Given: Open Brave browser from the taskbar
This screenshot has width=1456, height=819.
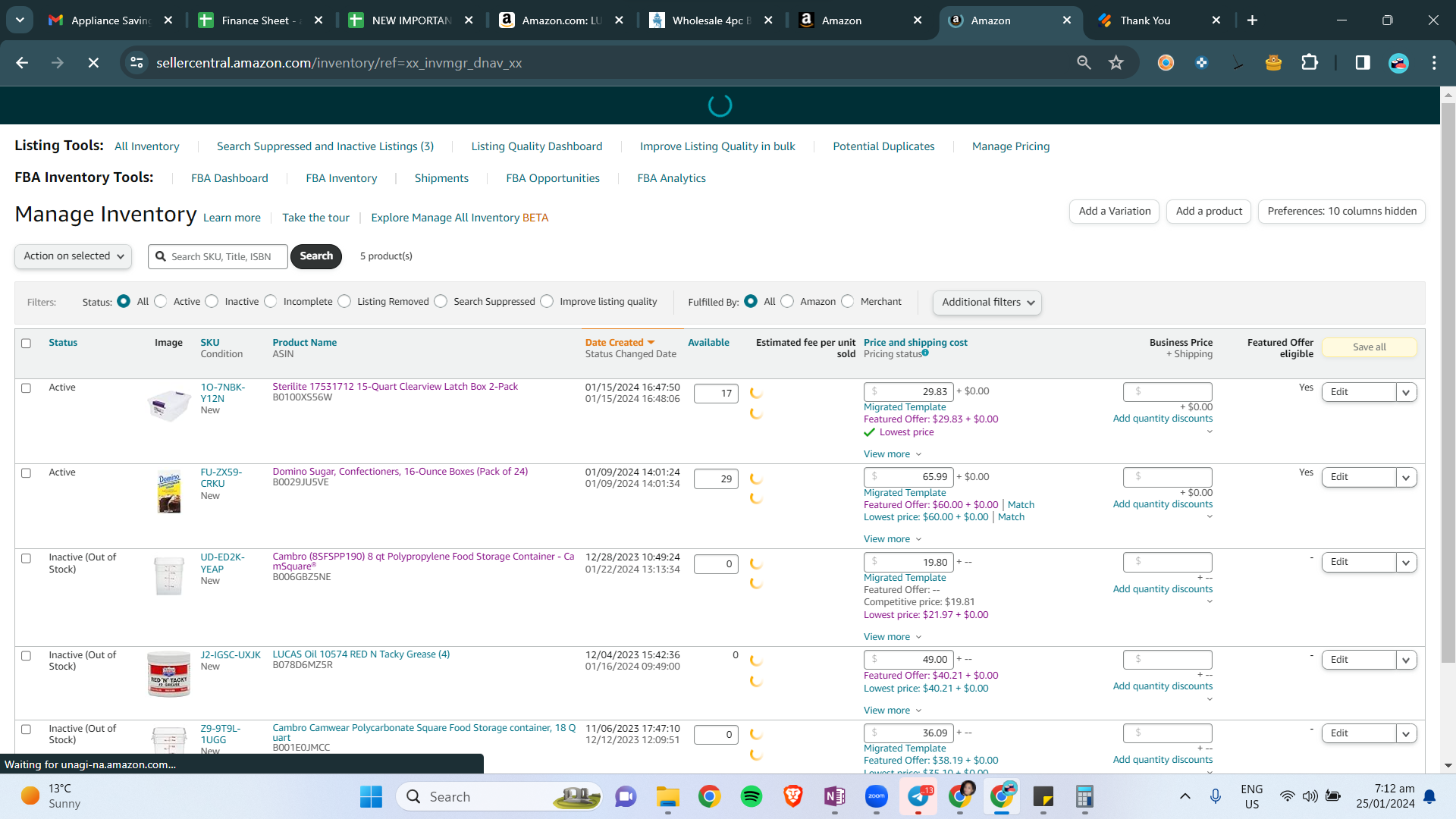Looking at the screenshot, I should tap(793, 797).
